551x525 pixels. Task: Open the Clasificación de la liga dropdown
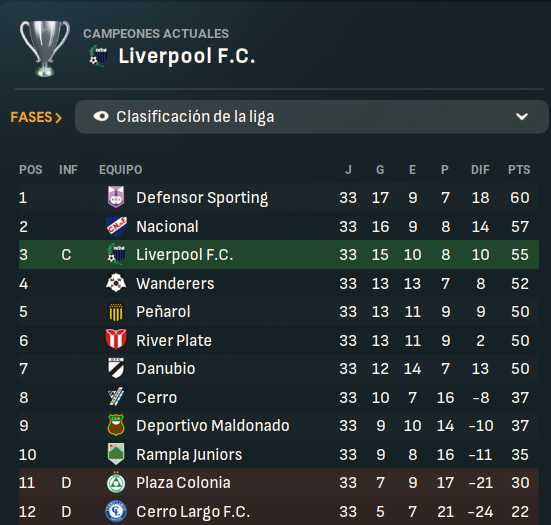(x=311, y=117)
